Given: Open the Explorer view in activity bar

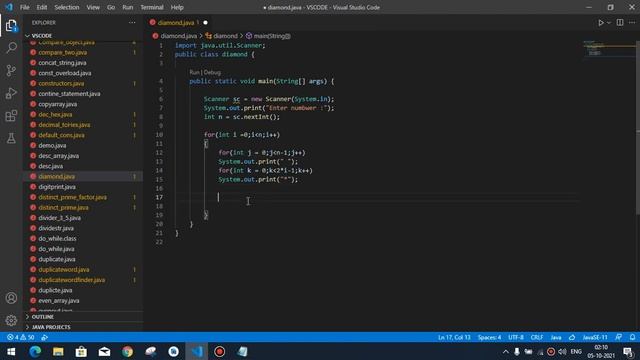Looking at the screenshot, I should (11, 26).
